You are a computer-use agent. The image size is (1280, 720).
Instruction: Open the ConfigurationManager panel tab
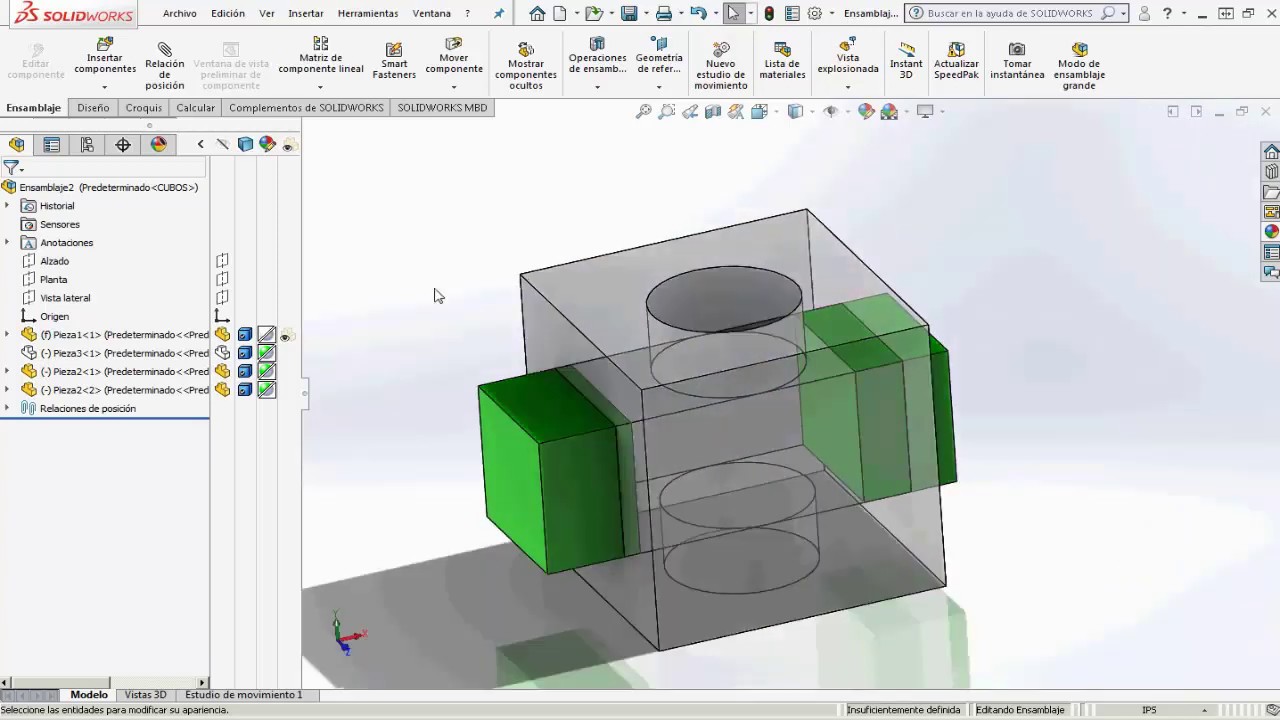pos(87,145)
